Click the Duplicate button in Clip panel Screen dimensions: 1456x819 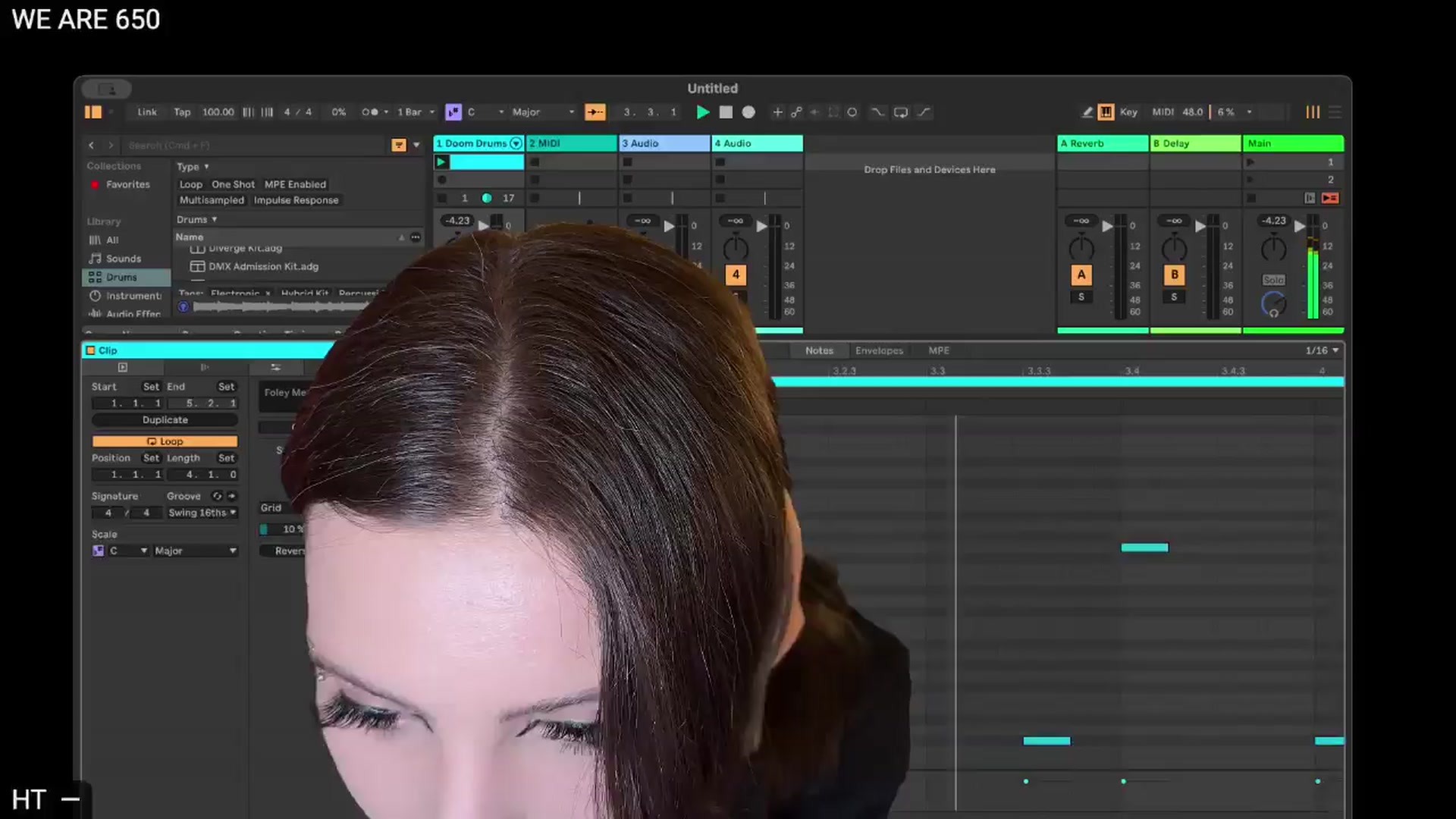(x=165, y=420)
